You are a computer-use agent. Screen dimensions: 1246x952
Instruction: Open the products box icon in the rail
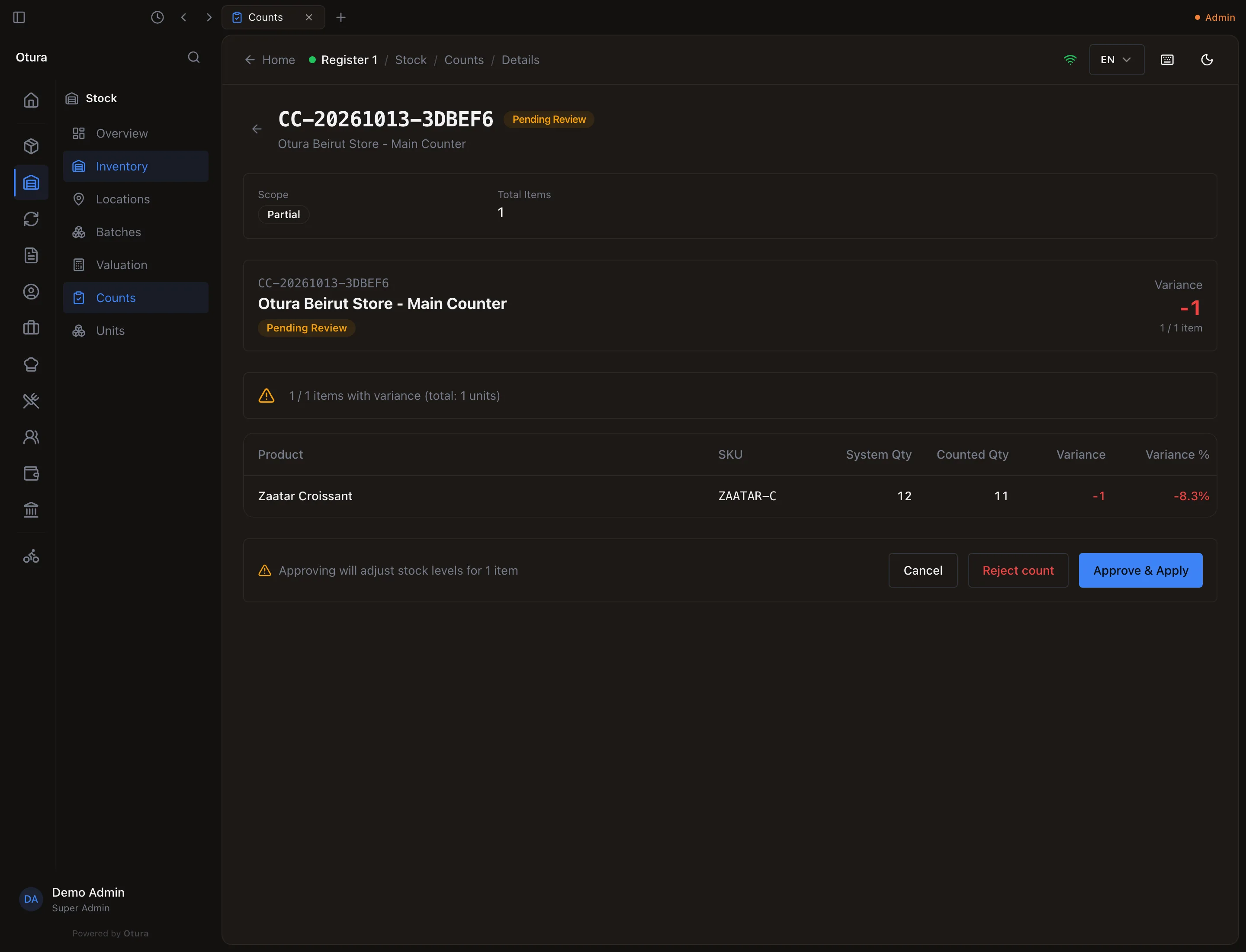click(31, 146)
